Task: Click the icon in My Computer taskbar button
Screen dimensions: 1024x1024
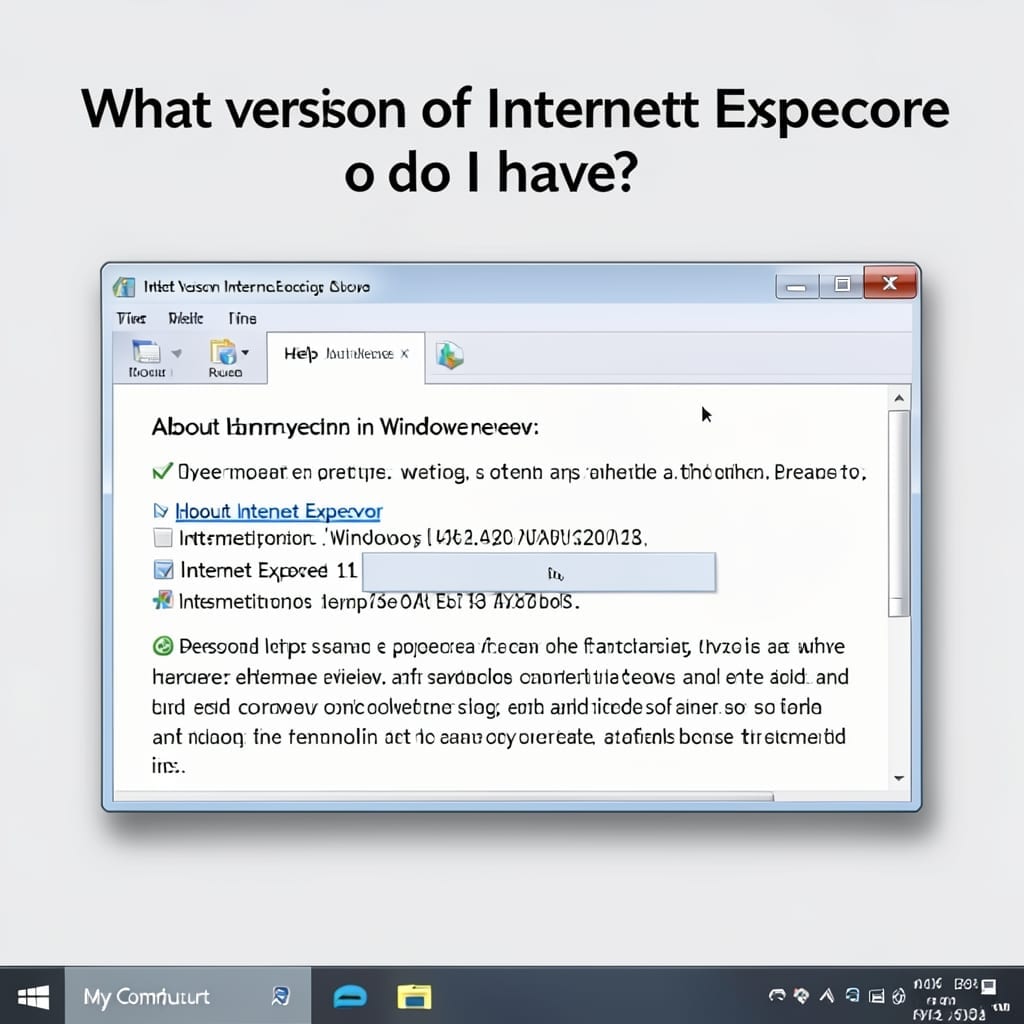Action: 280,996
